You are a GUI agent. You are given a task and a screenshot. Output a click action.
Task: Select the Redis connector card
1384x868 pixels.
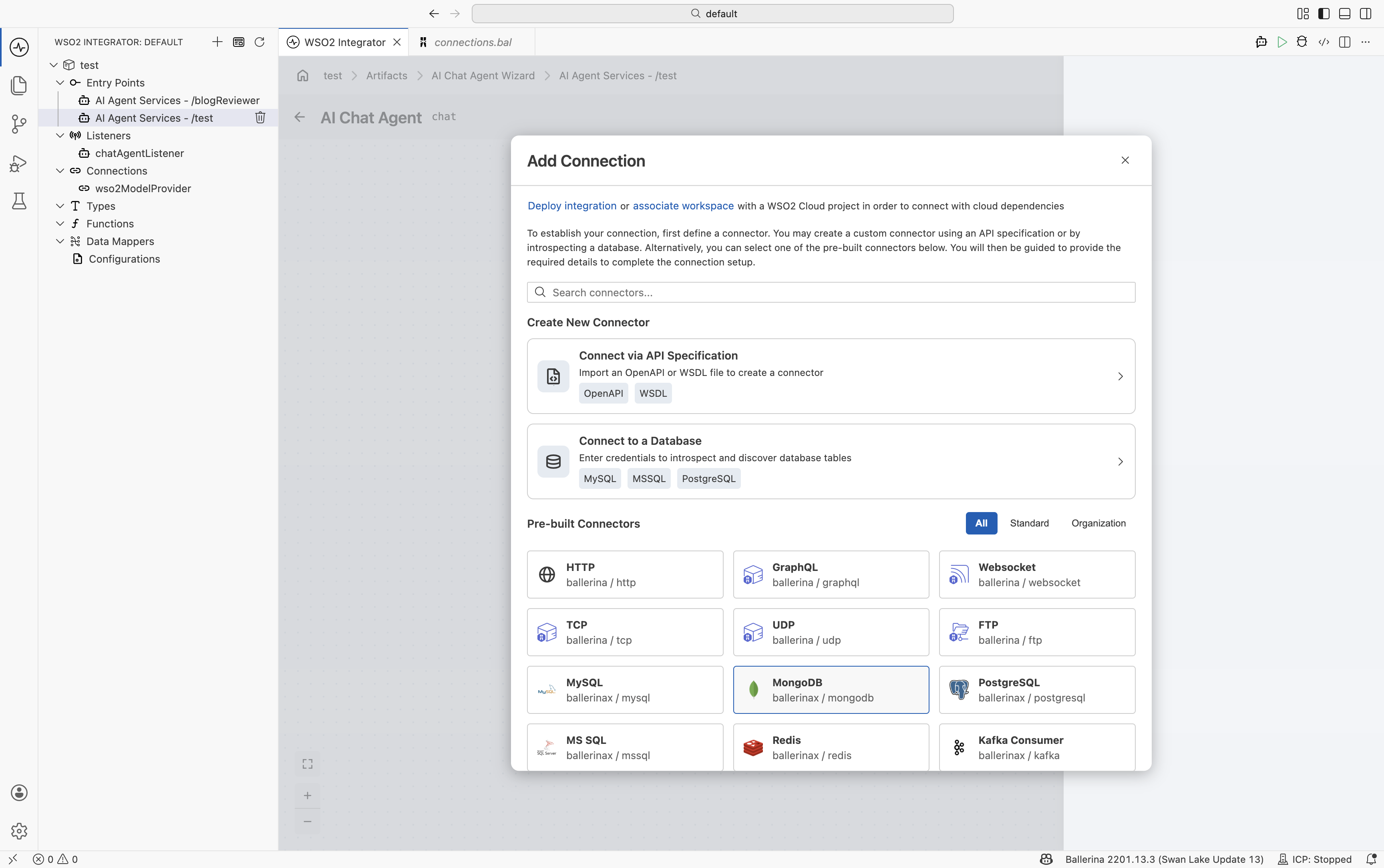click(831, 747)
